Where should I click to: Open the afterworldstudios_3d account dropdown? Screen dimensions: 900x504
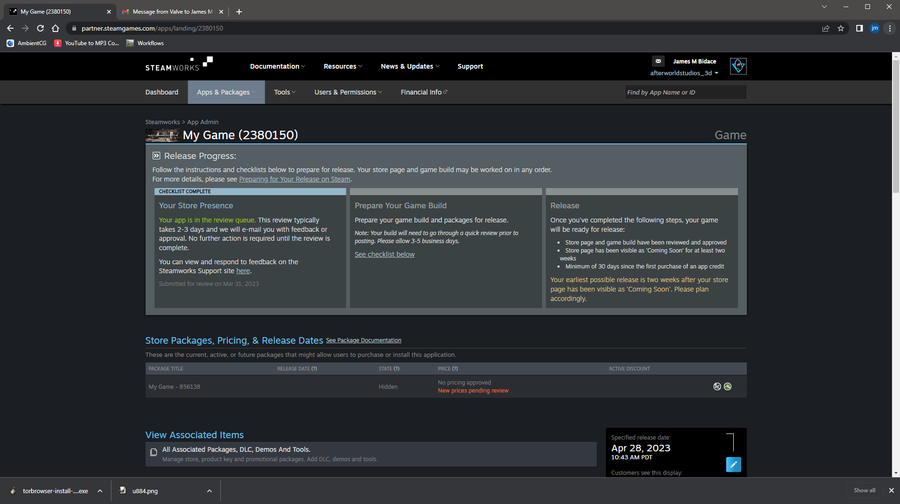tap(684, 73)
